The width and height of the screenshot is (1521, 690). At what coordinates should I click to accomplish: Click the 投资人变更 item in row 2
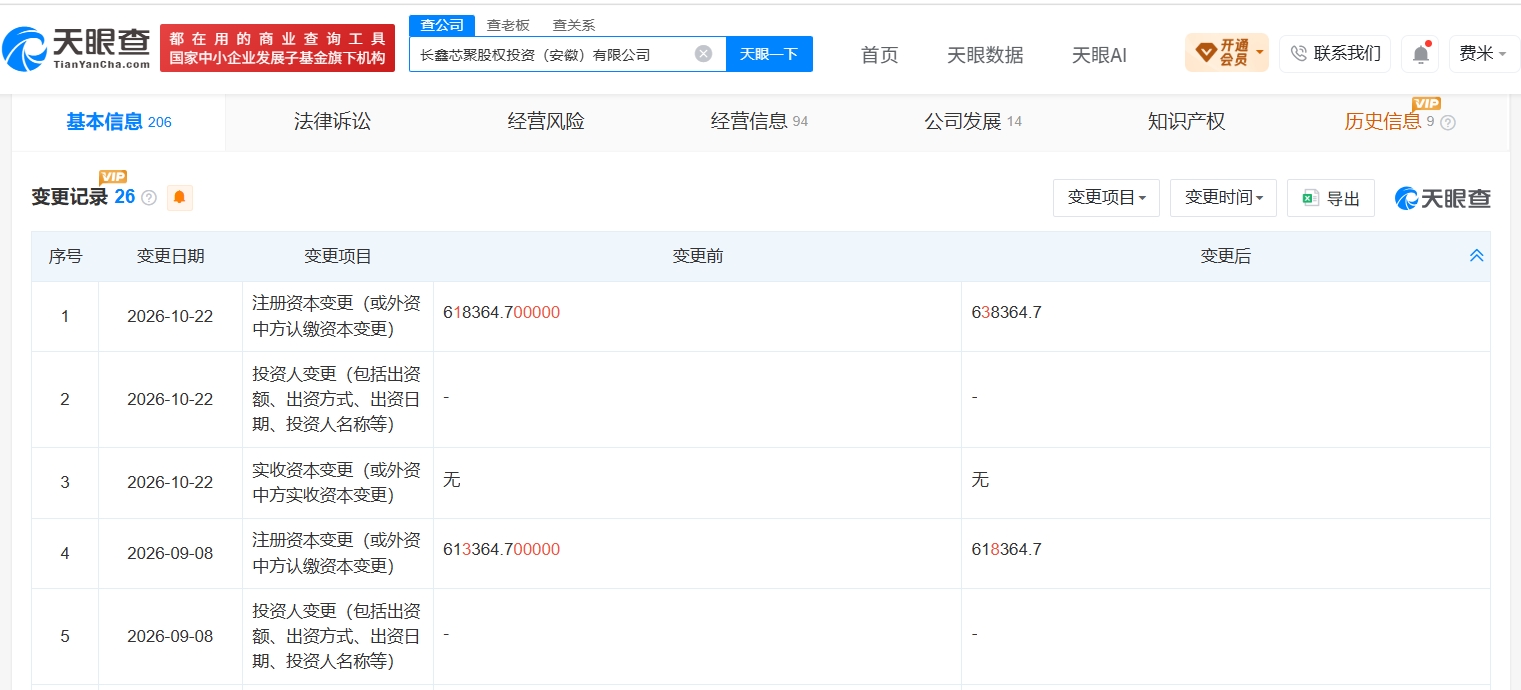pyautogui.click(x=338, y=399)
